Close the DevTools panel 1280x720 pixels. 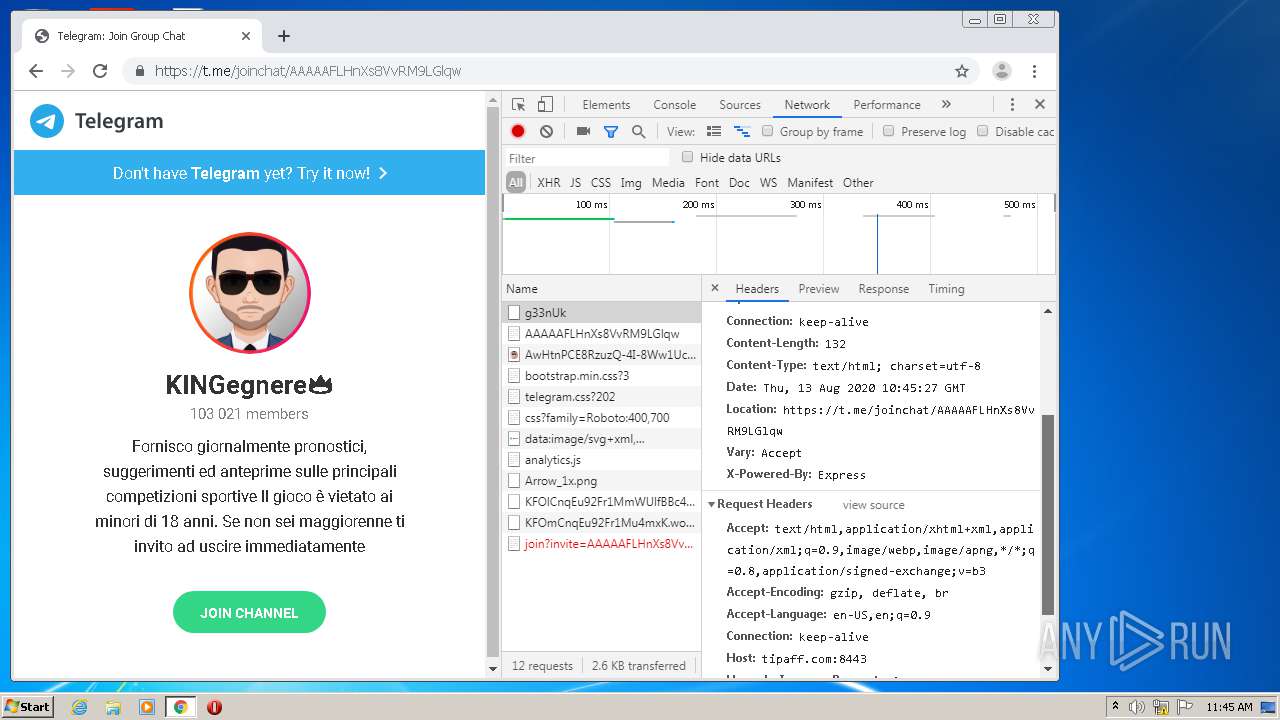(1040, 104)
